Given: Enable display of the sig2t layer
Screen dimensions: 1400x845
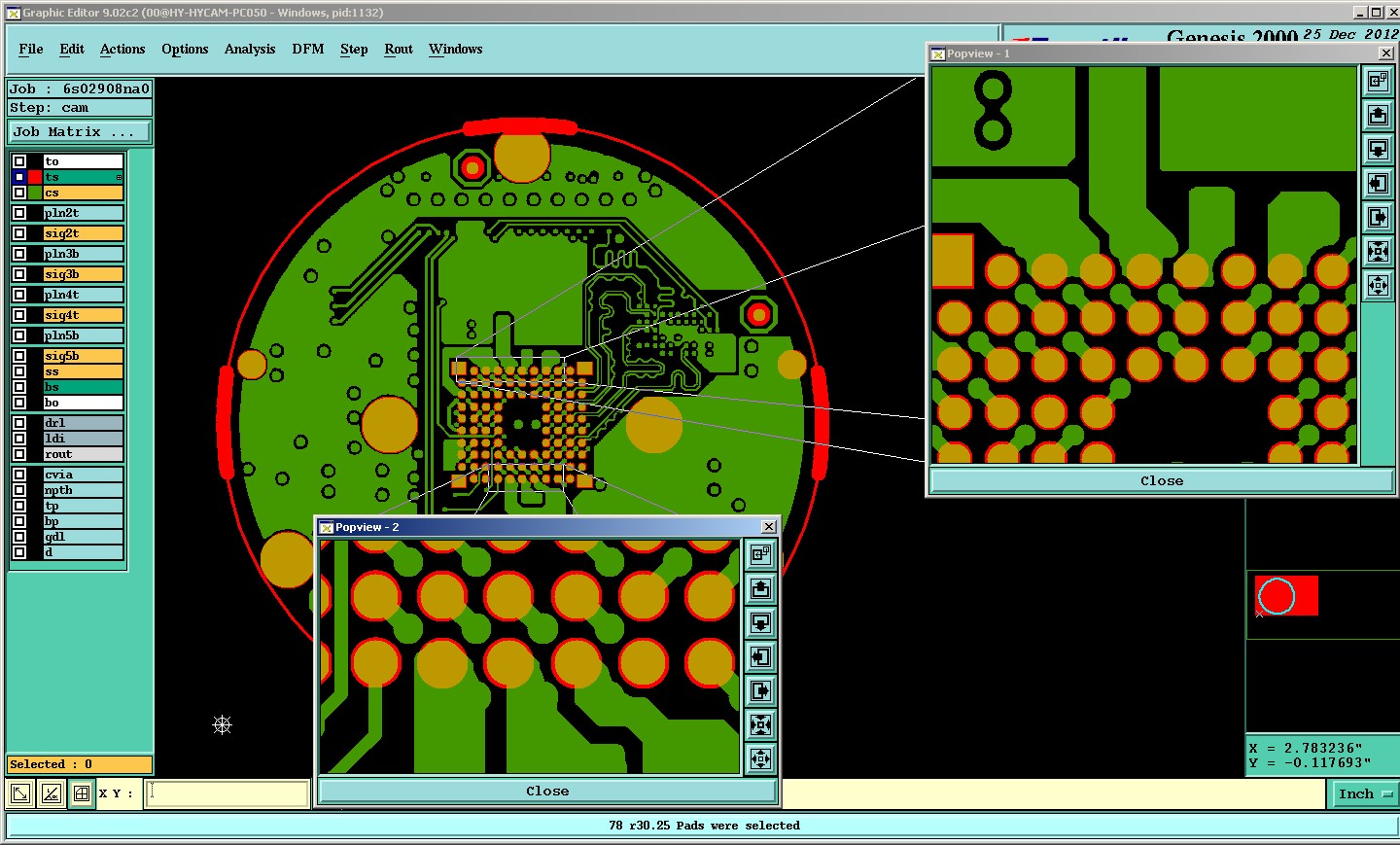Looking at the screenshot, I should point(19,233).
